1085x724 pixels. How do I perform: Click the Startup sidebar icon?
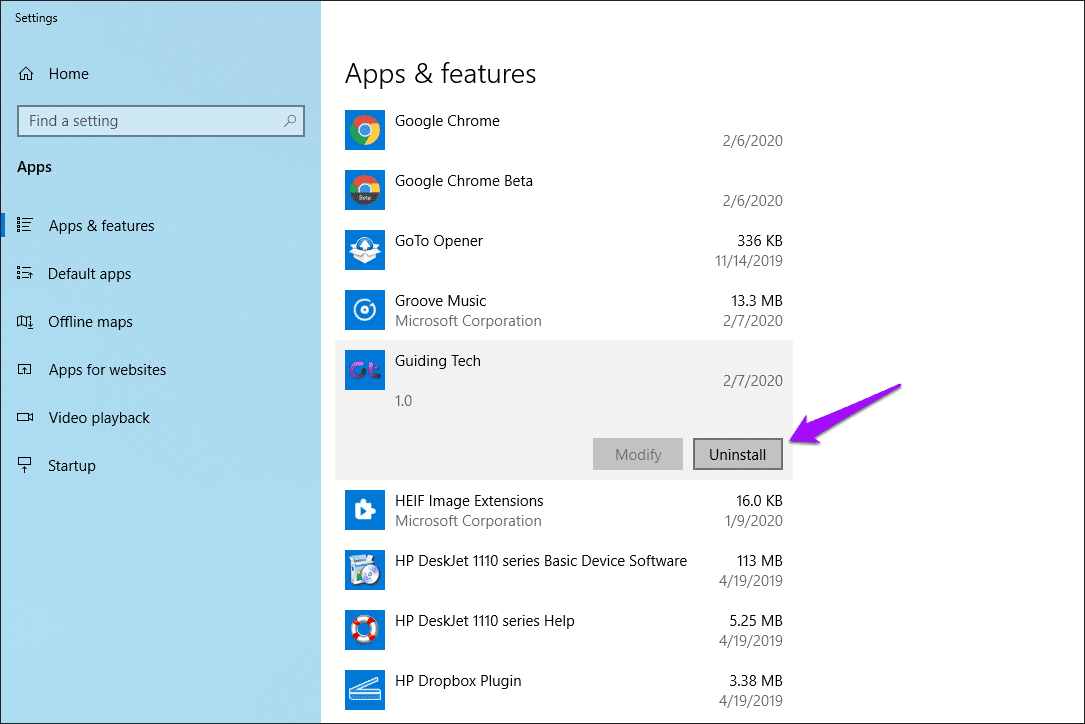25,465
